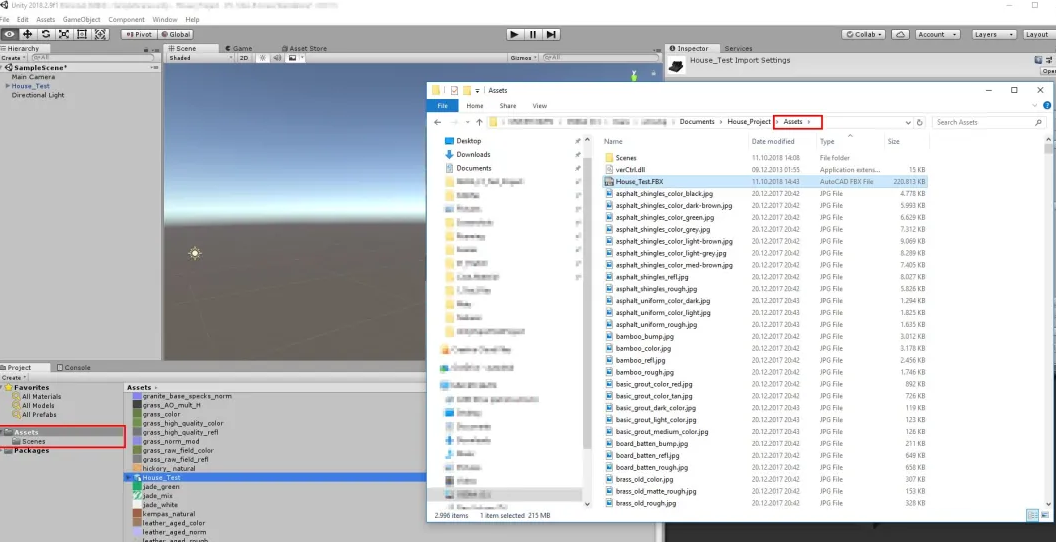Go back using Explorer back arrow

(438, 123)
